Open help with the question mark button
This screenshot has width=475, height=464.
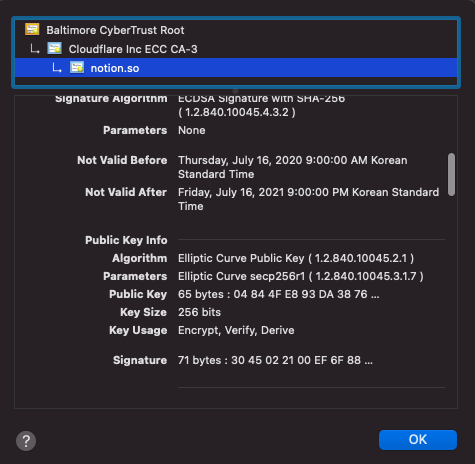(26, 441)
